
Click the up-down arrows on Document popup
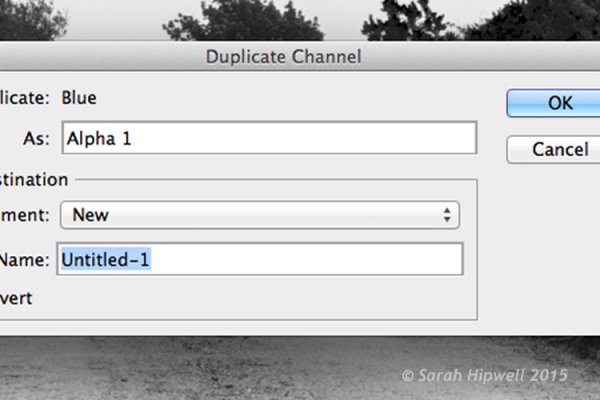[446, 214]
